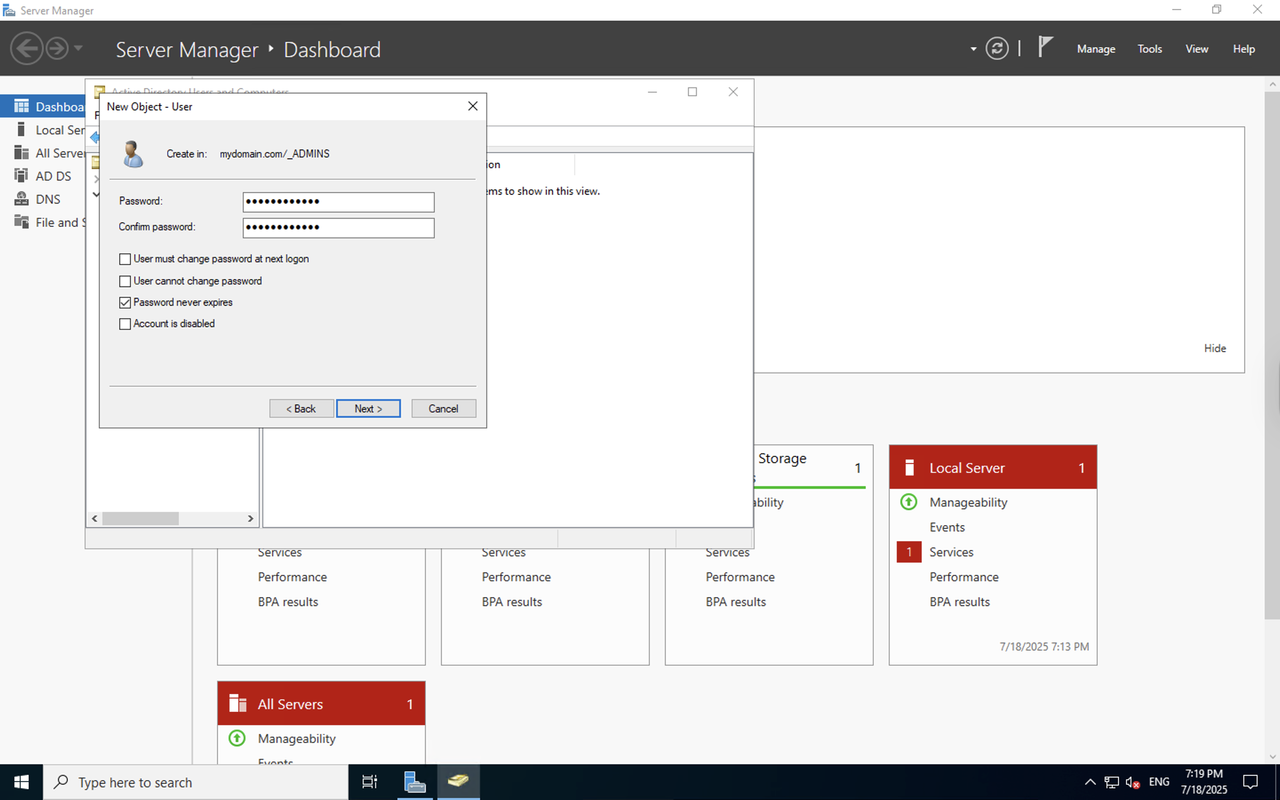
Task: Click into the Password field
Action: click(338, 202)
